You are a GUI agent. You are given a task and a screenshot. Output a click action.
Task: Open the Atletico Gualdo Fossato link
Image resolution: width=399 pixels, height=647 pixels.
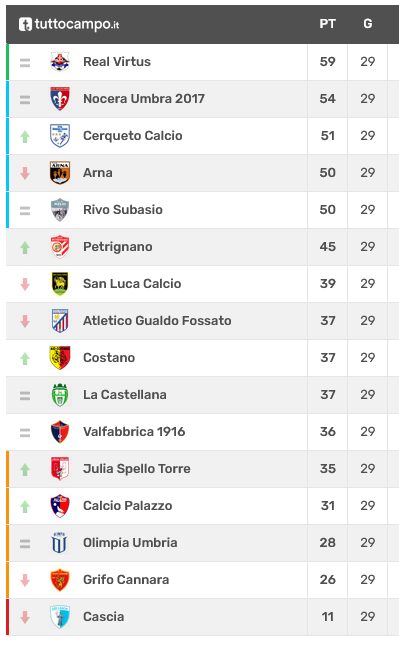(x=157, y=321)
